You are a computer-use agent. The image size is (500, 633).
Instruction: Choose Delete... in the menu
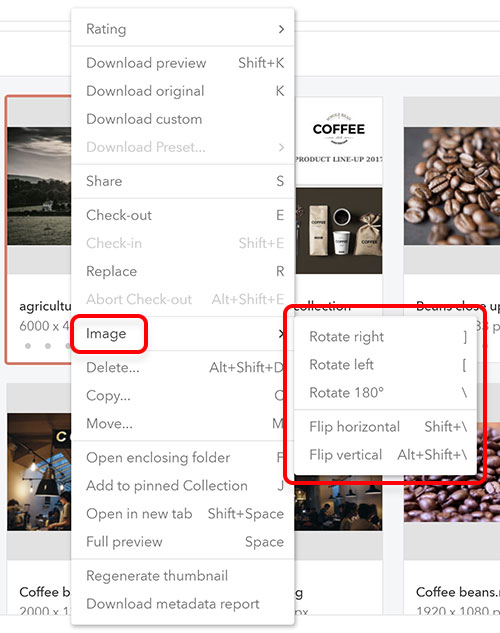[183, 367]
